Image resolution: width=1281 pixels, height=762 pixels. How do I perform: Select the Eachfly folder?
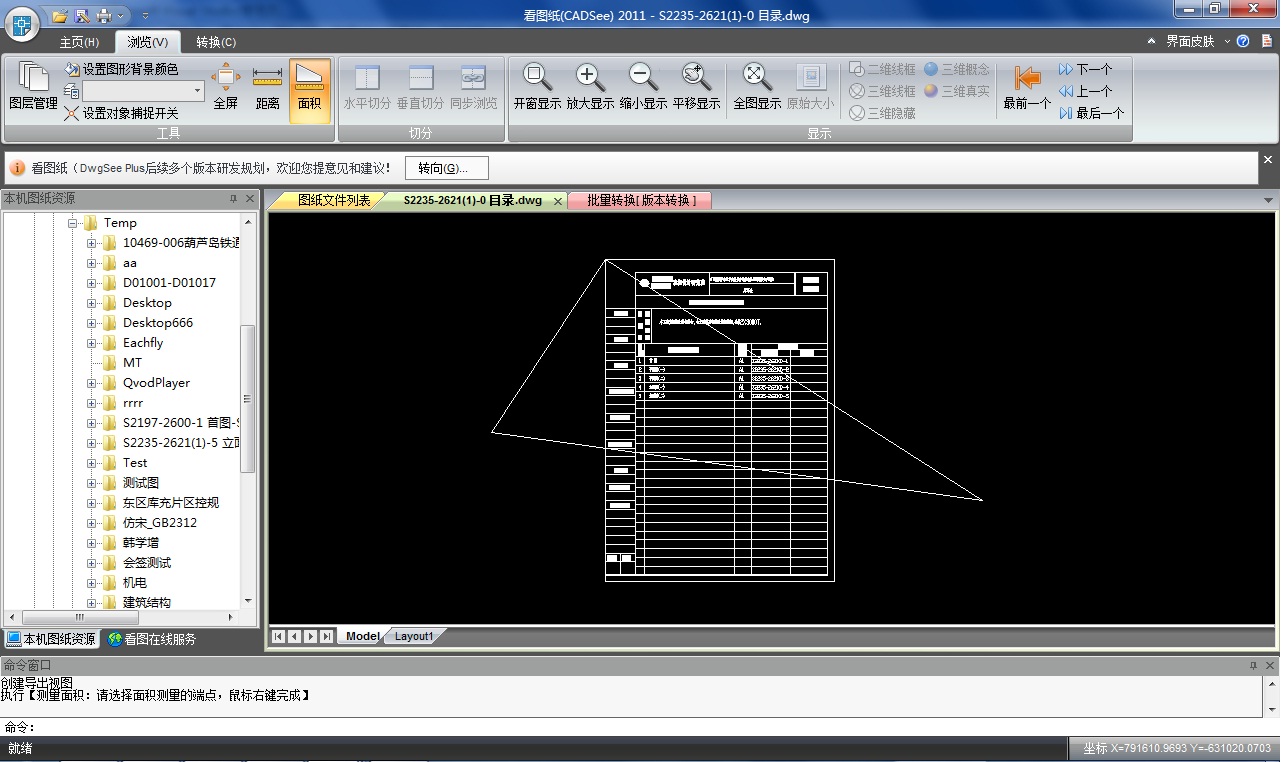(143, 343)
